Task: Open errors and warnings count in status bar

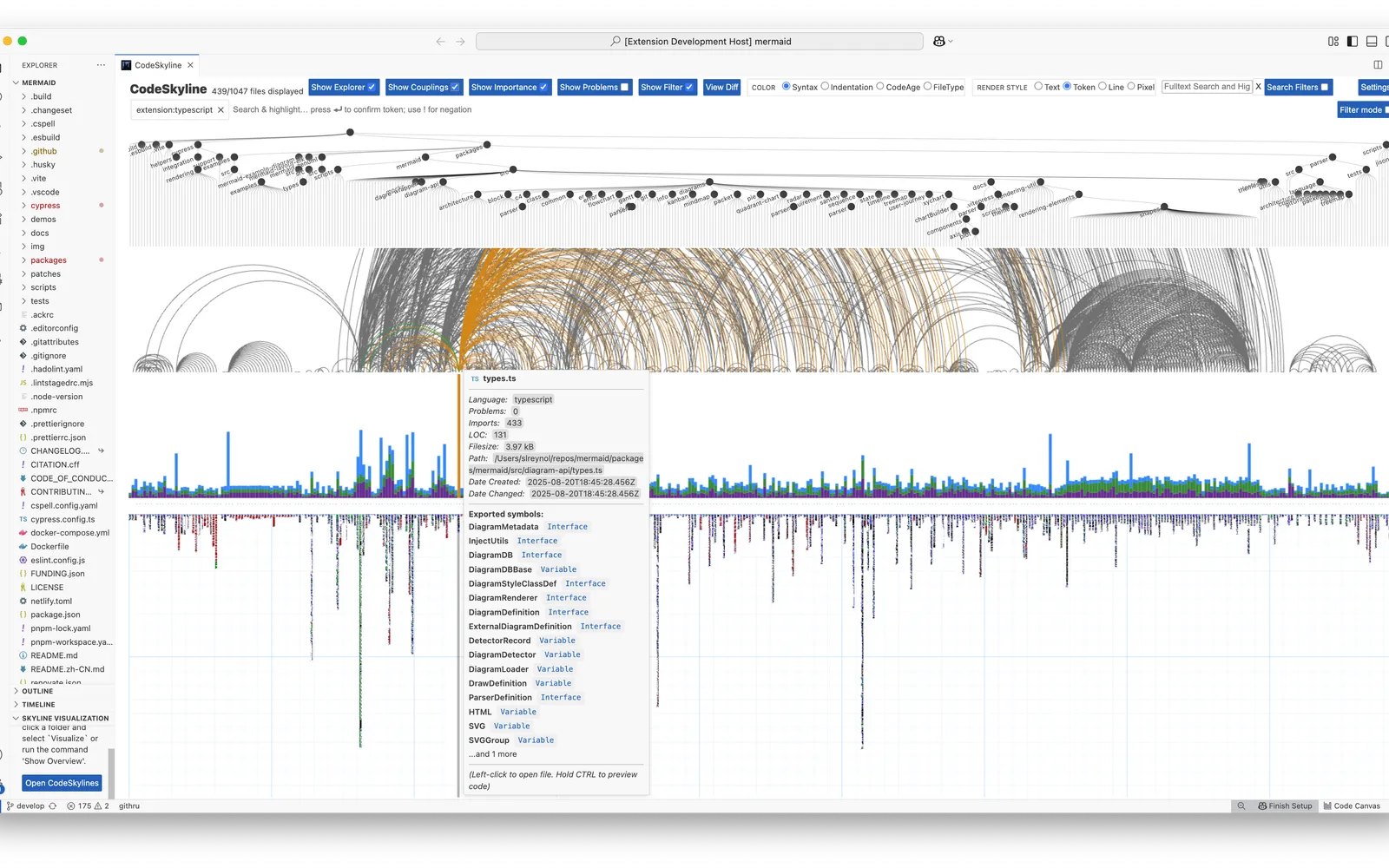Action: [88, 806]
